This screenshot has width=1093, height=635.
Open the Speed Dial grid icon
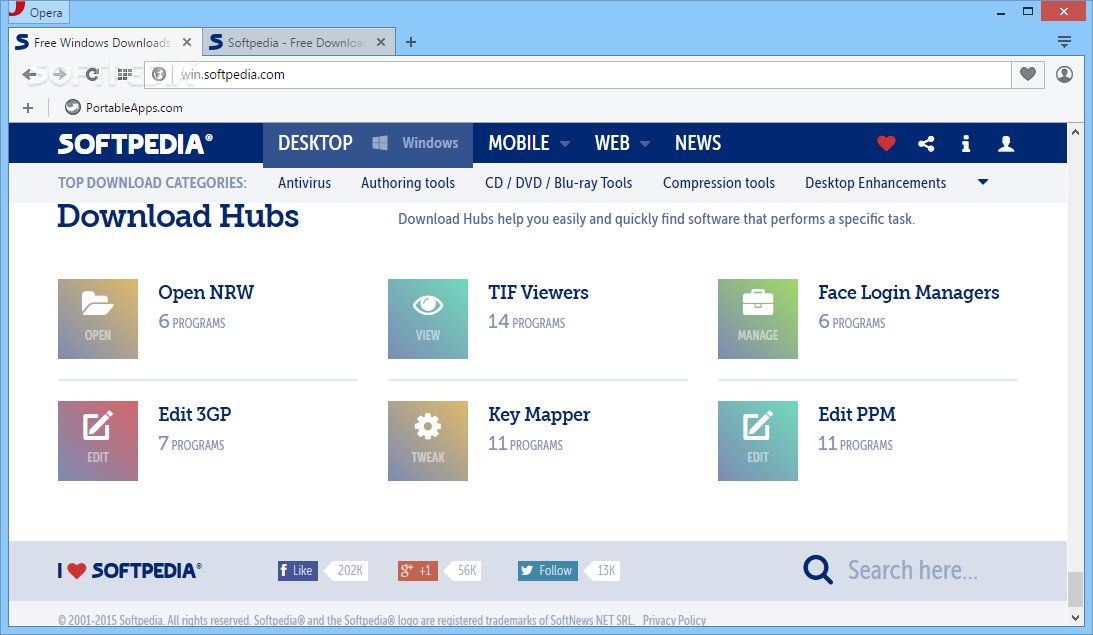125,75
